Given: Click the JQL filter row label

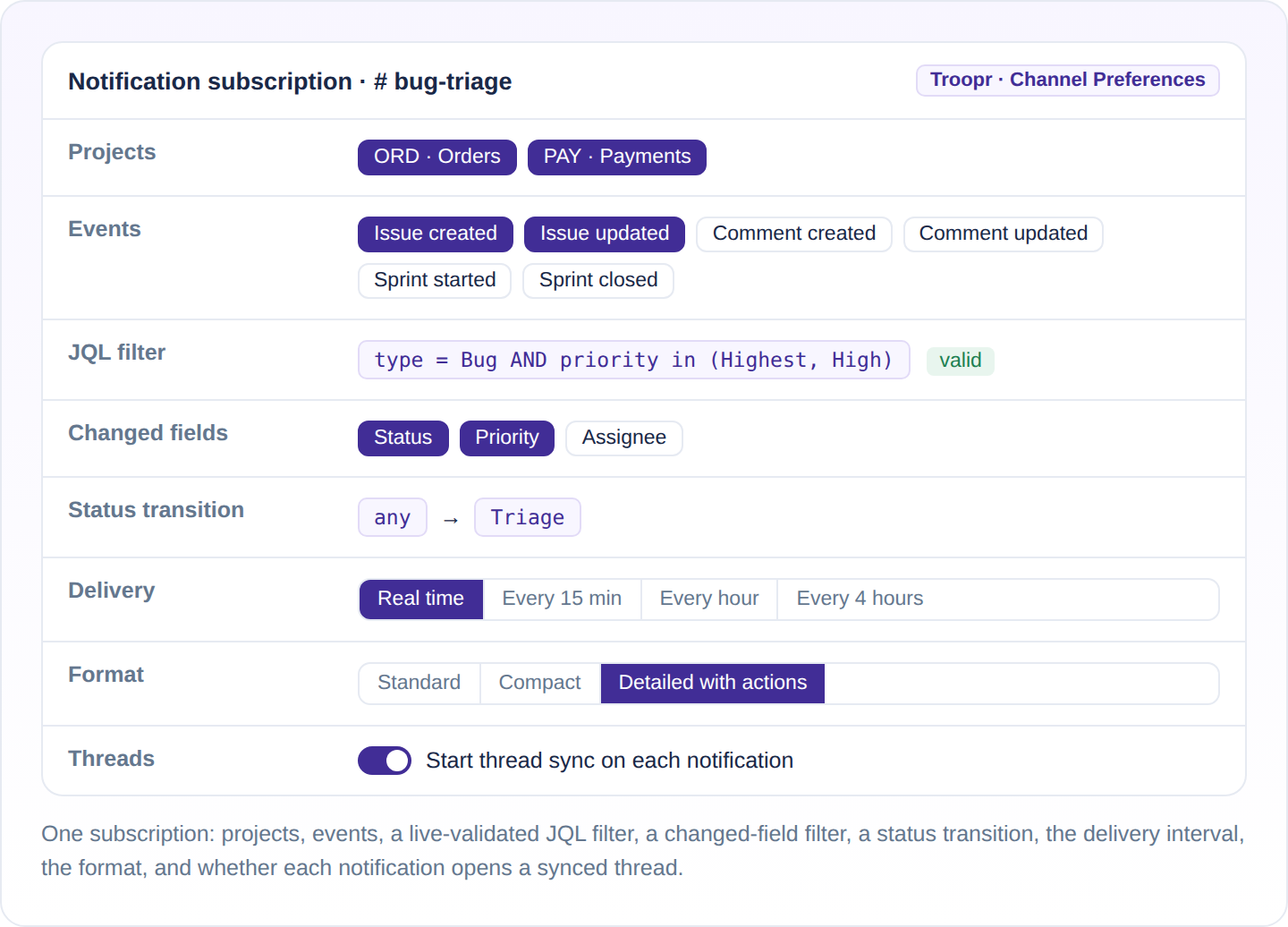Looking at the screenshot, I should click(x=116, y=353).
